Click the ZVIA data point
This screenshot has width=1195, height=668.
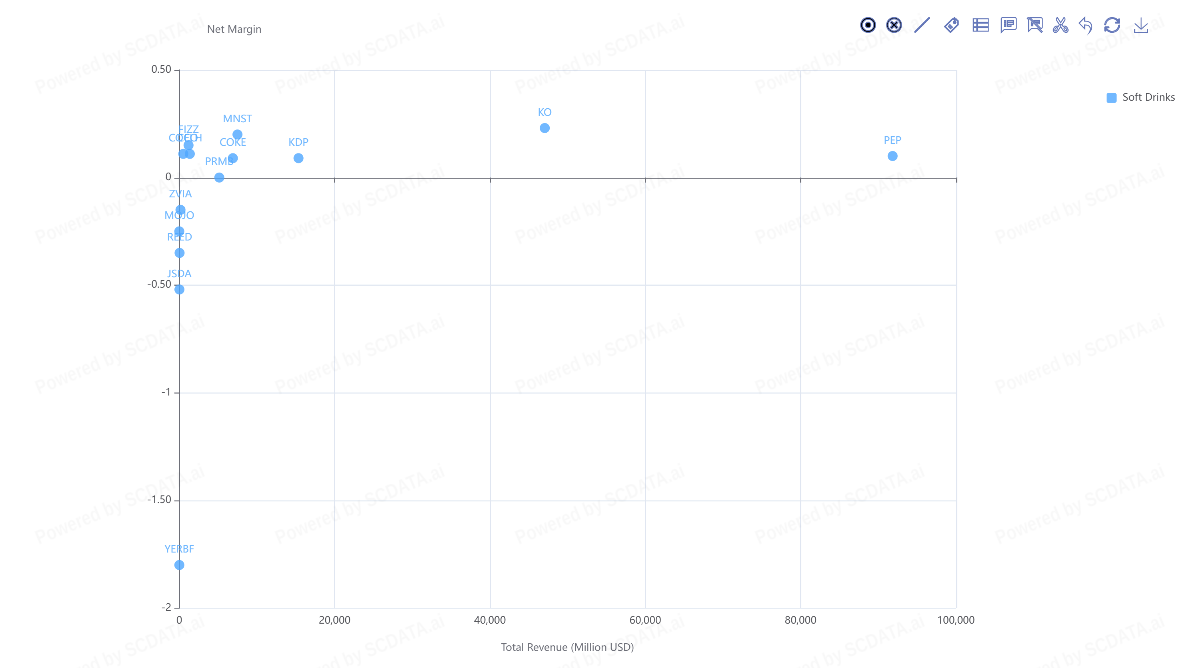coord(180,210)
